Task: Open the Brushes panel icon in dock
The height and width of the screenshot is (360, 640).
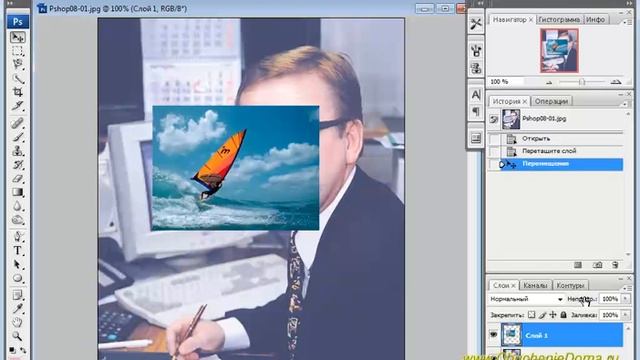Action: (476, 51)
